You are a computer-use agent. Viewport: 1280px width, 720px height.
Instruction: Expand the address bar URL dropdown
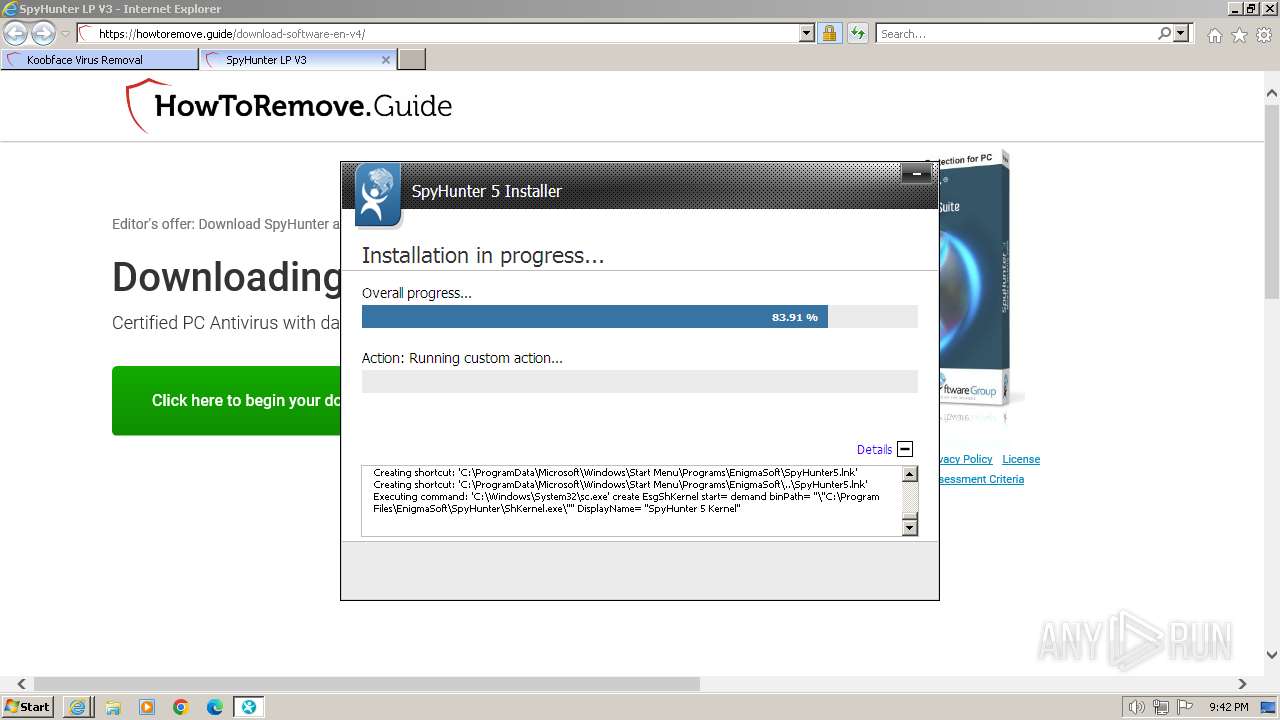coord(807,34)
